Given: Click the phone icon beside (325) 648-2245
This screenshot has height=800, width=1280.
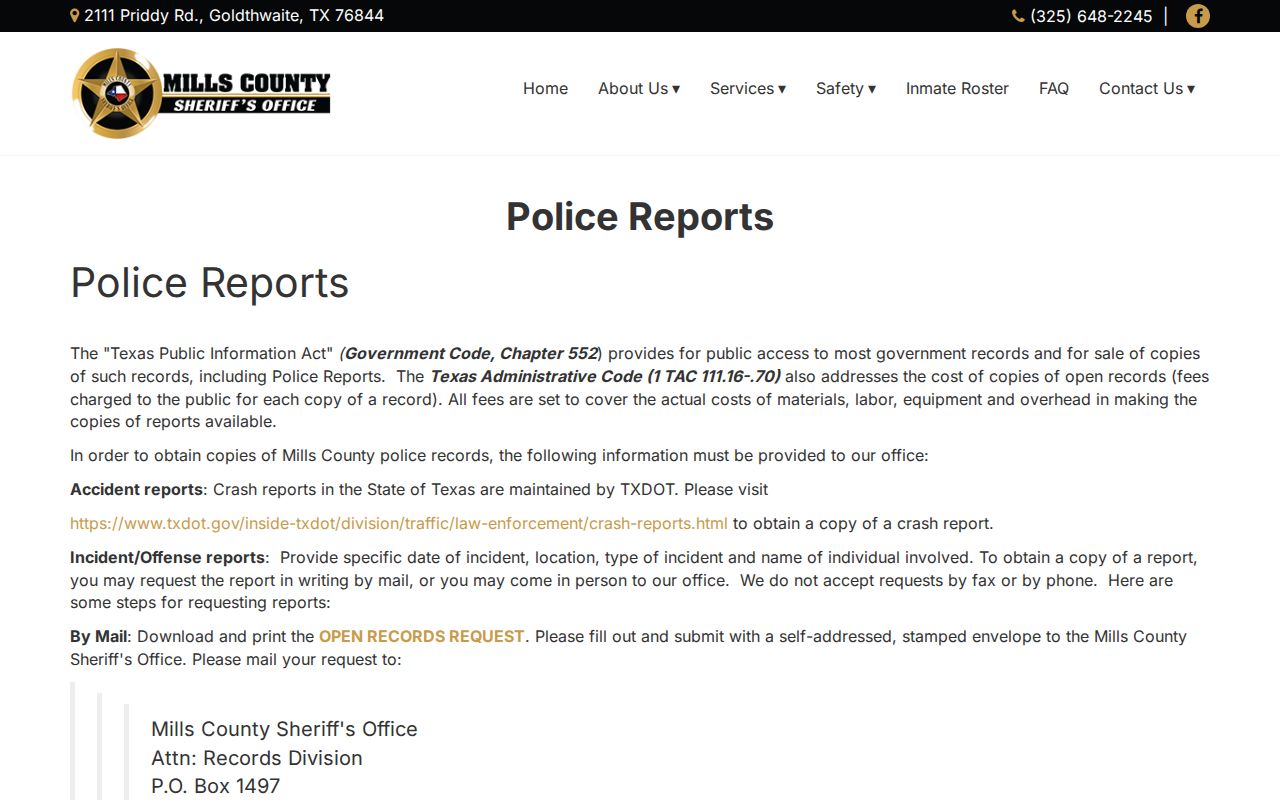Looking at the screenshot, I should tap(1018, 16).
